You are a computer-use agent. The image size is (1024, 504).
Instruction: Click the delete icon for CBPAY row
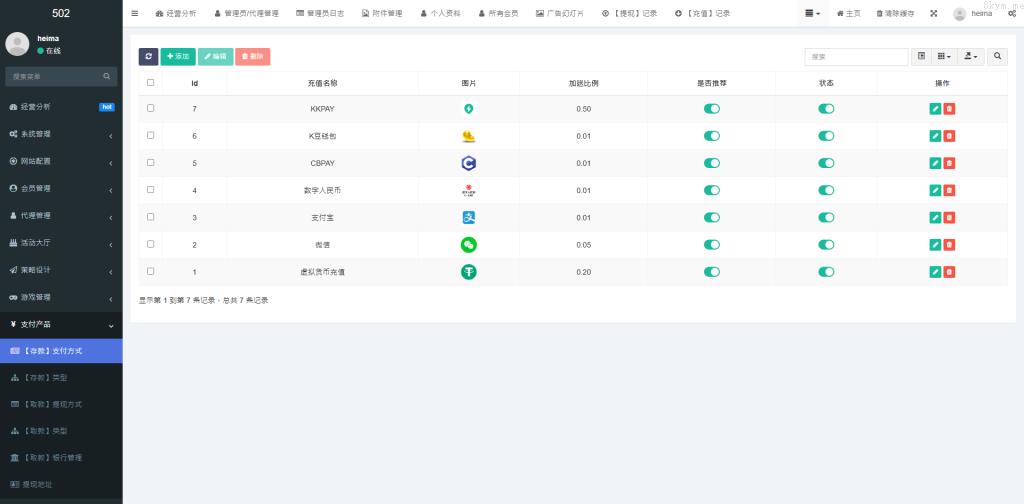[x=949, y=163]
